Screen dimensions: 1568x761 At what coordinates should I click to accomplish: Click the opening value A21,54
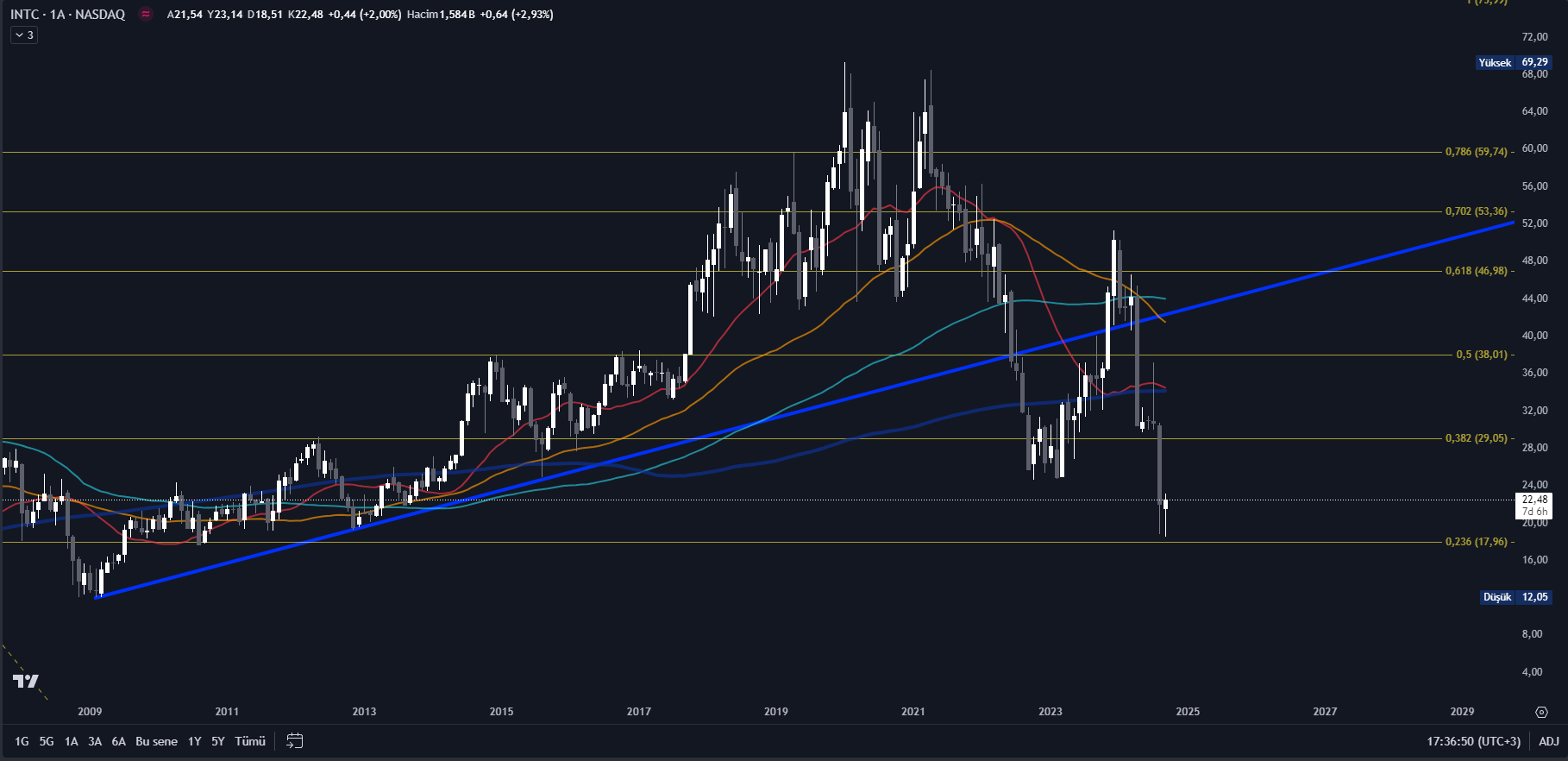click(185, 15)
